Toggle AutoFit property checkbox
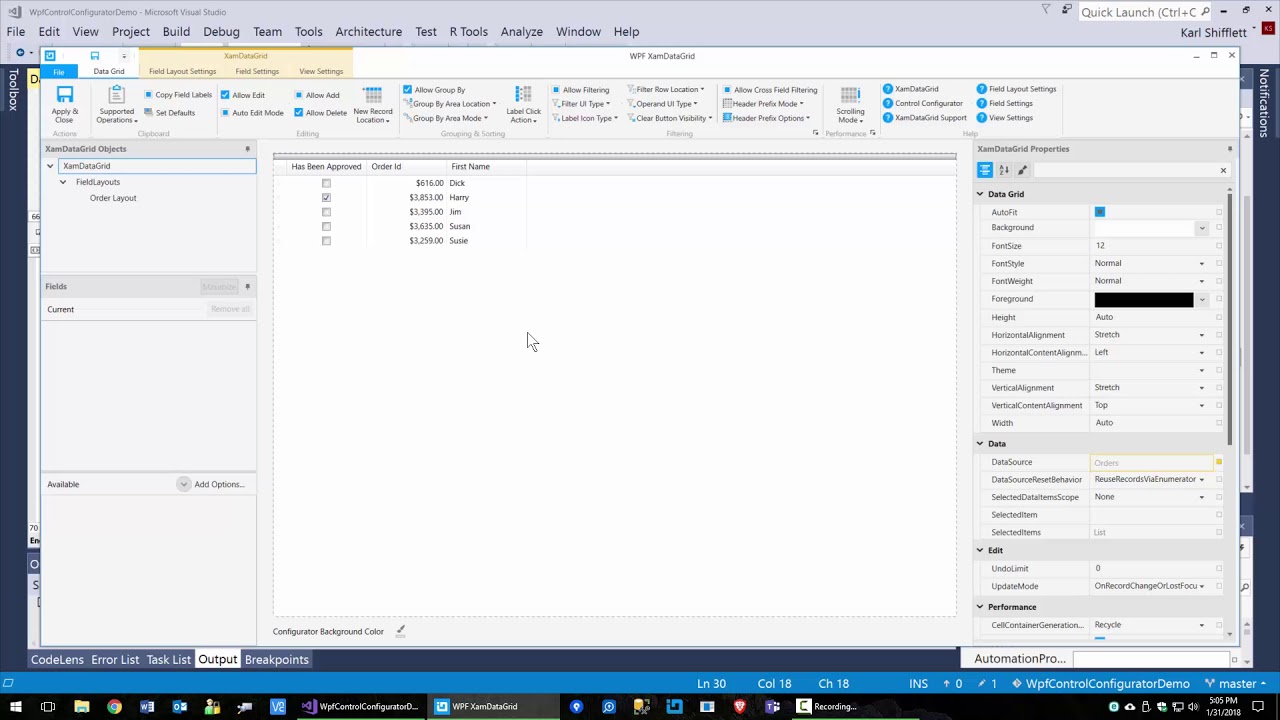Screen dimensions: 1280x720 pos(1100,212)
